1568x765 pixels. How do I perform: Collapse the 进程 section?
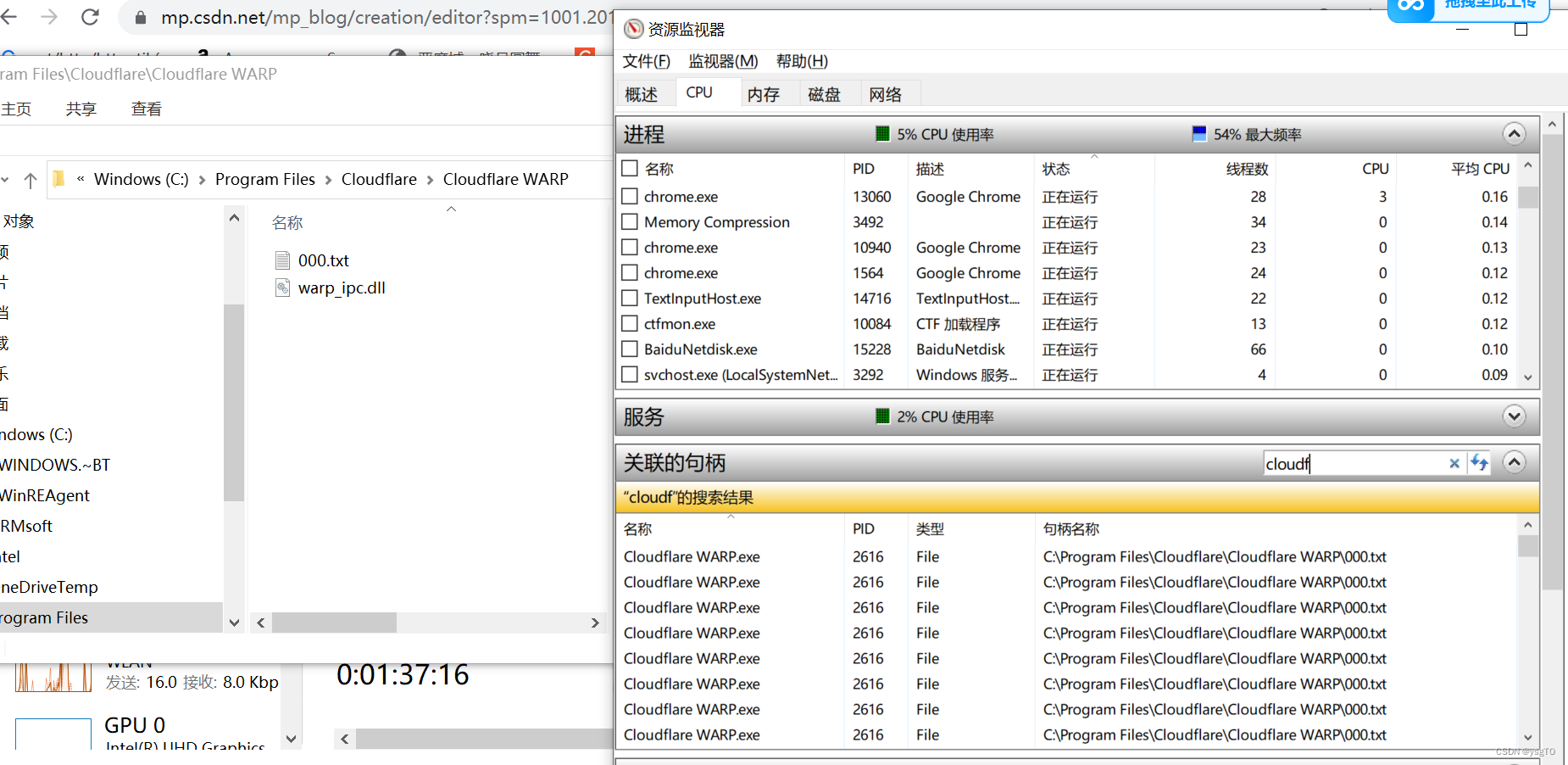coord(1514,134)
